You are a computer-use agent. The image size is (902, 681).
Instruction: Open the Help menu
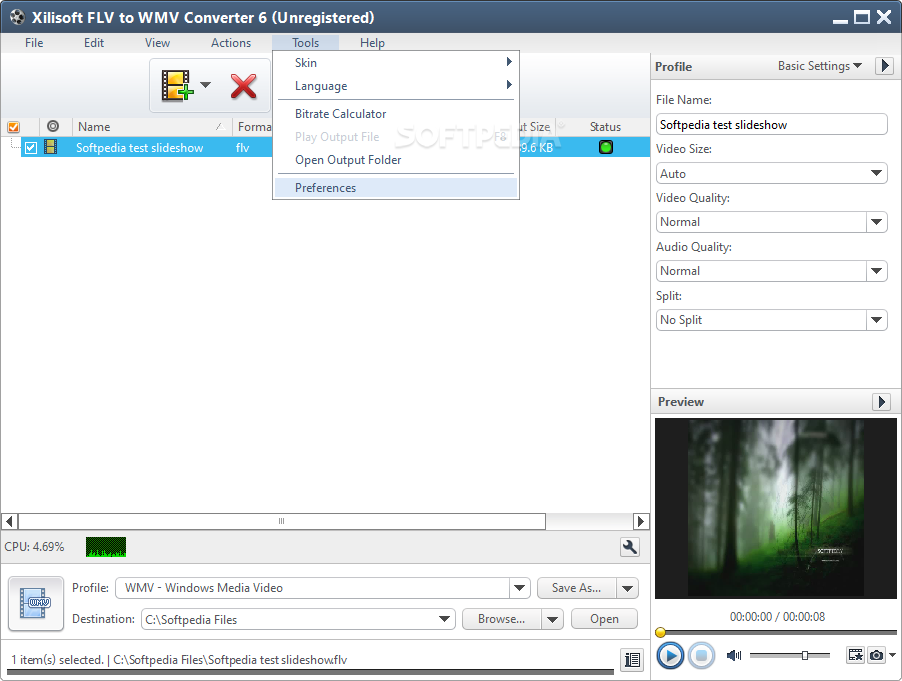372,43
